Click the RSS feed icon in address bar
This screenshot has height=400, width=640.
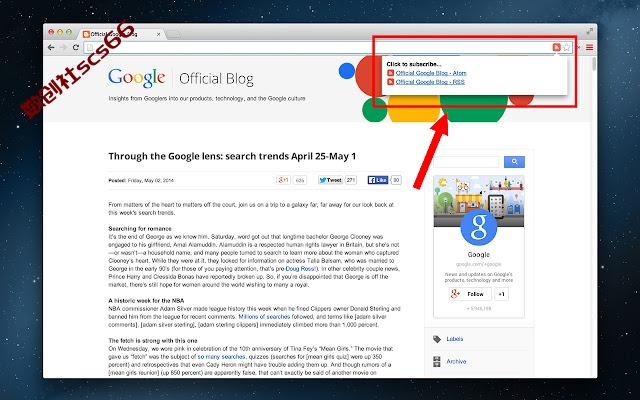coord(556,47)
